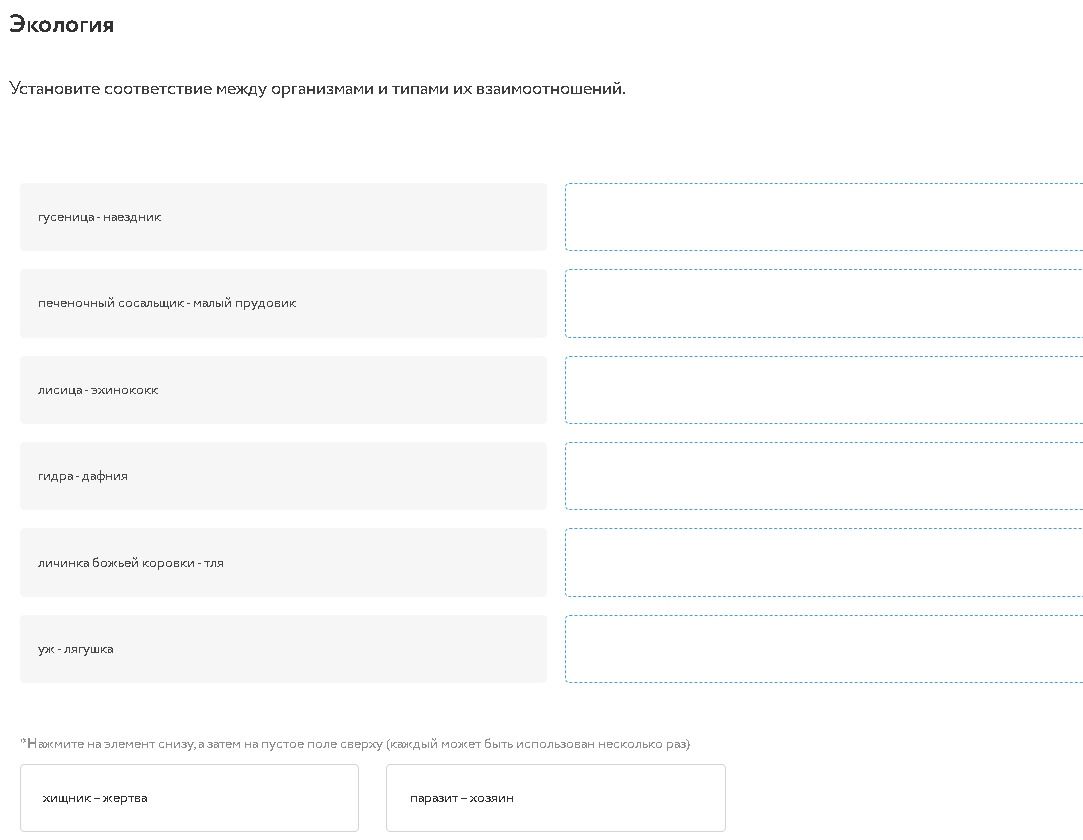The height and width of the screenshot is (840, 1083).
Task: Click the word 'организмами' in the question
Action: (322, 89)
